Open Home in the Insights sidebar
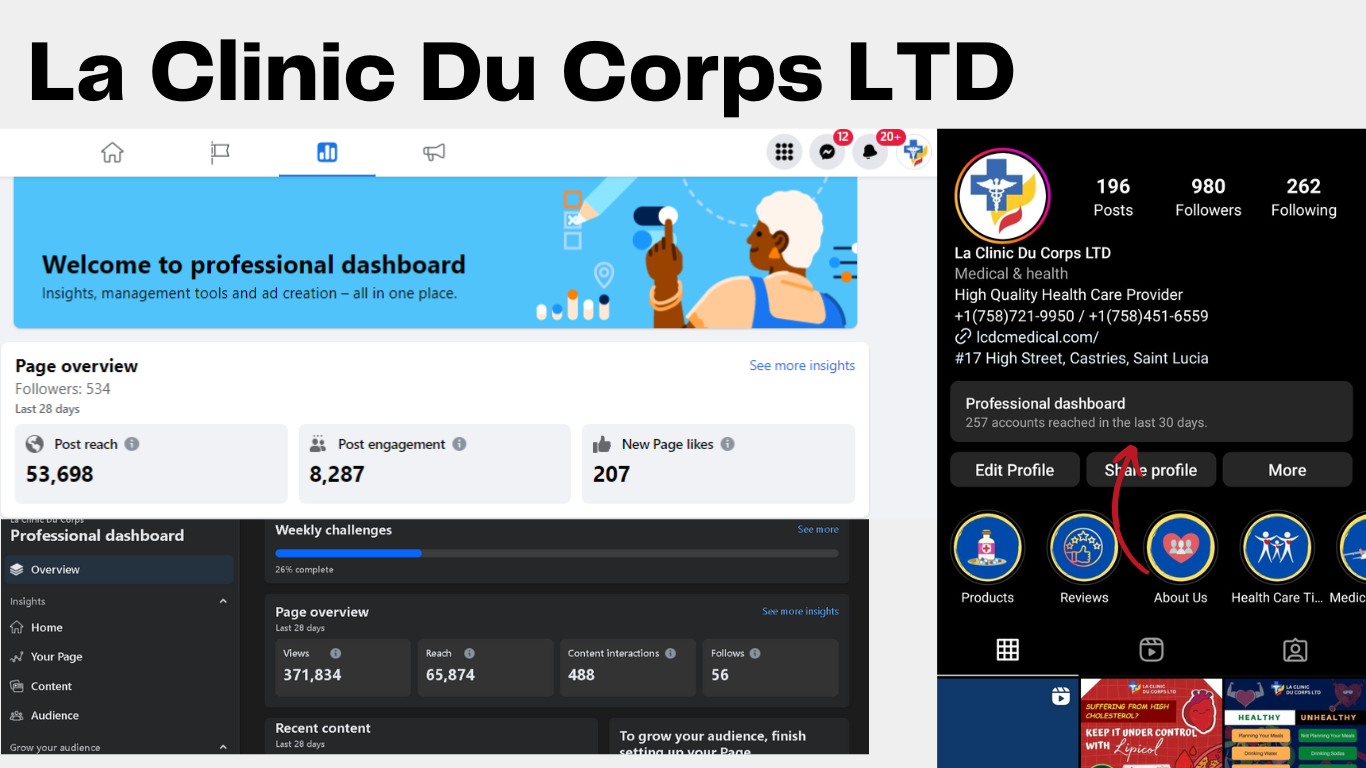Screen dimensions: 1366x768 pos(46,628)
